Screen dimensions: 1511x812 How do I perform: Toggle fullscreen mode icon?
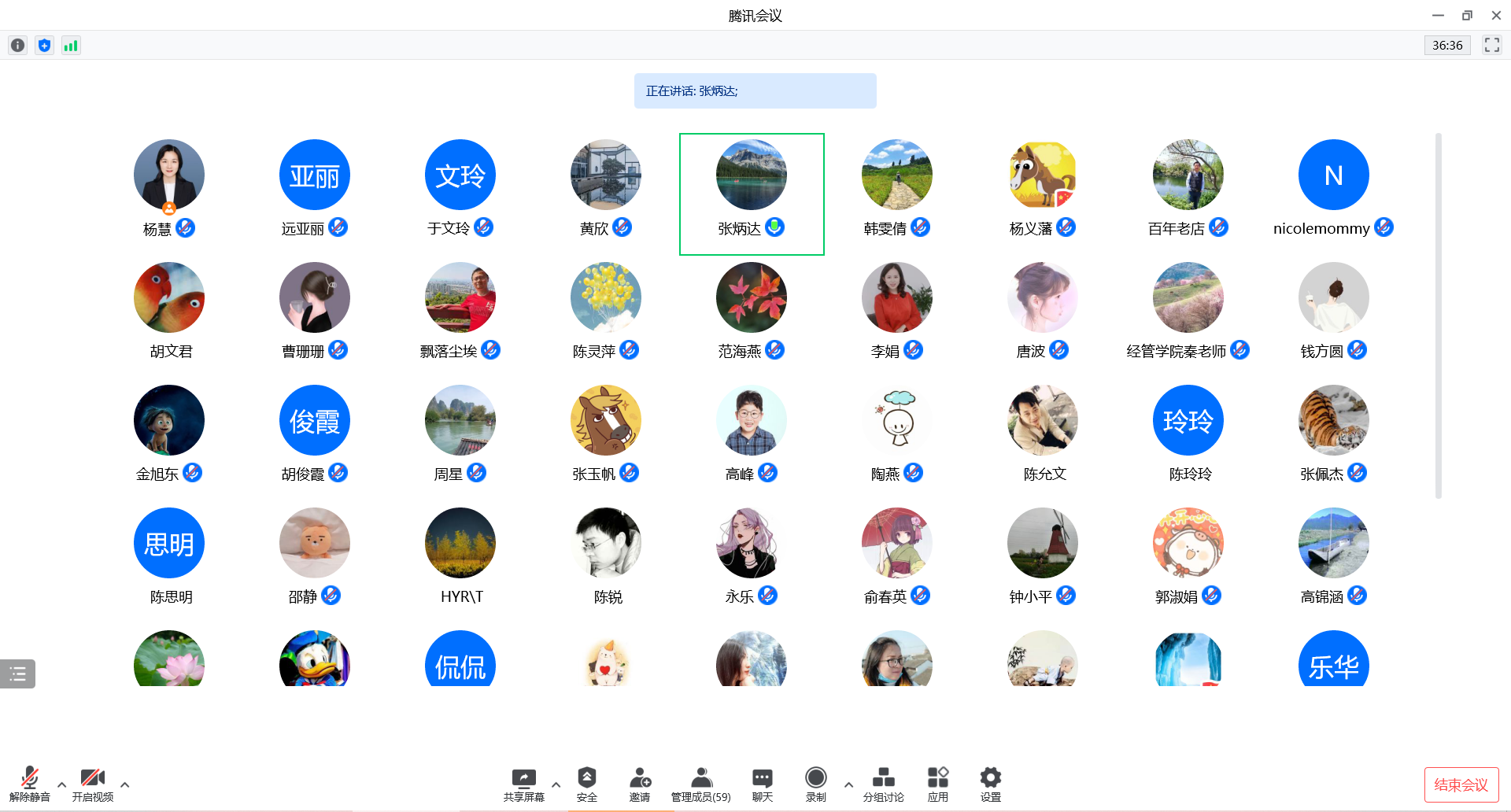click(1491, 46)
